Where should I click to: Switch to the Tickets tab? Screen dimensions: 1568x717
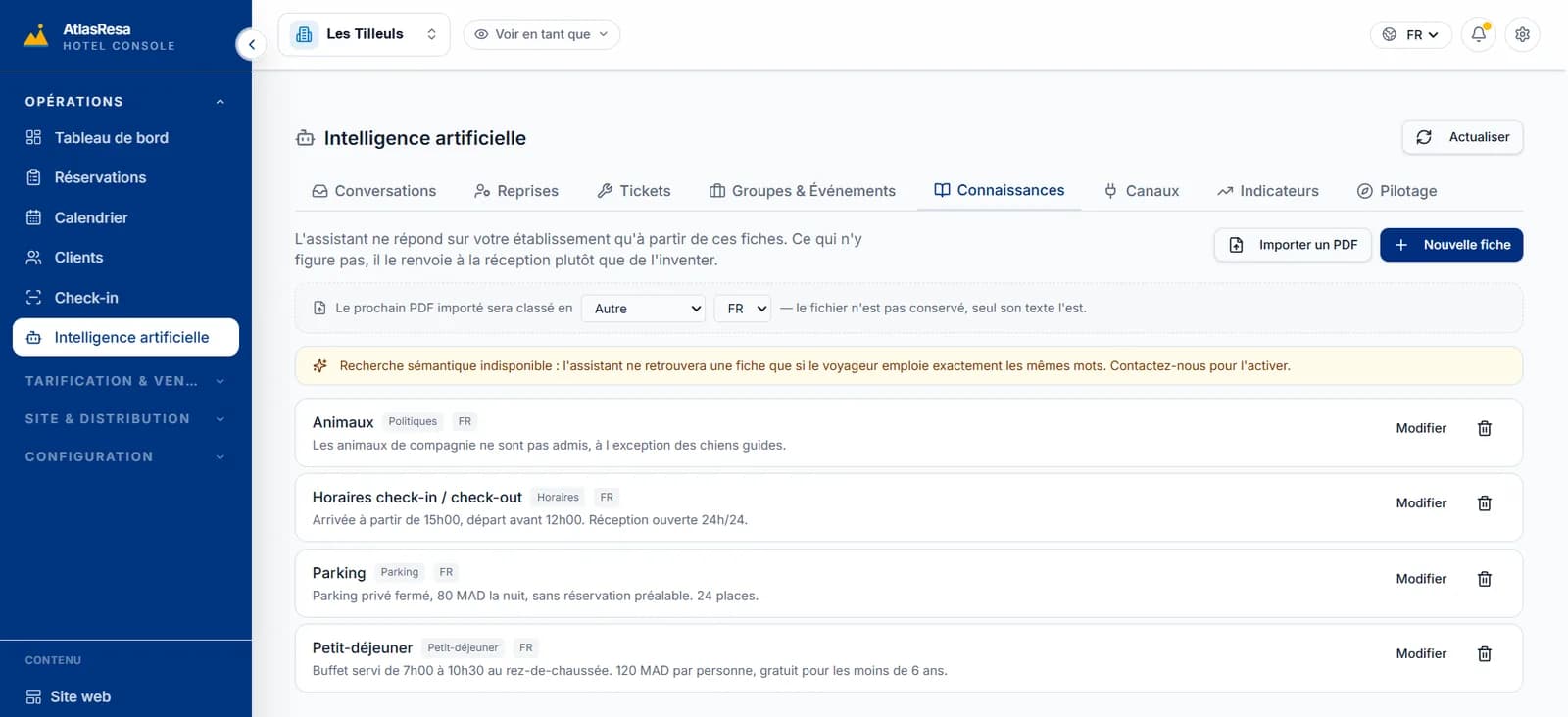pos(634,191)
